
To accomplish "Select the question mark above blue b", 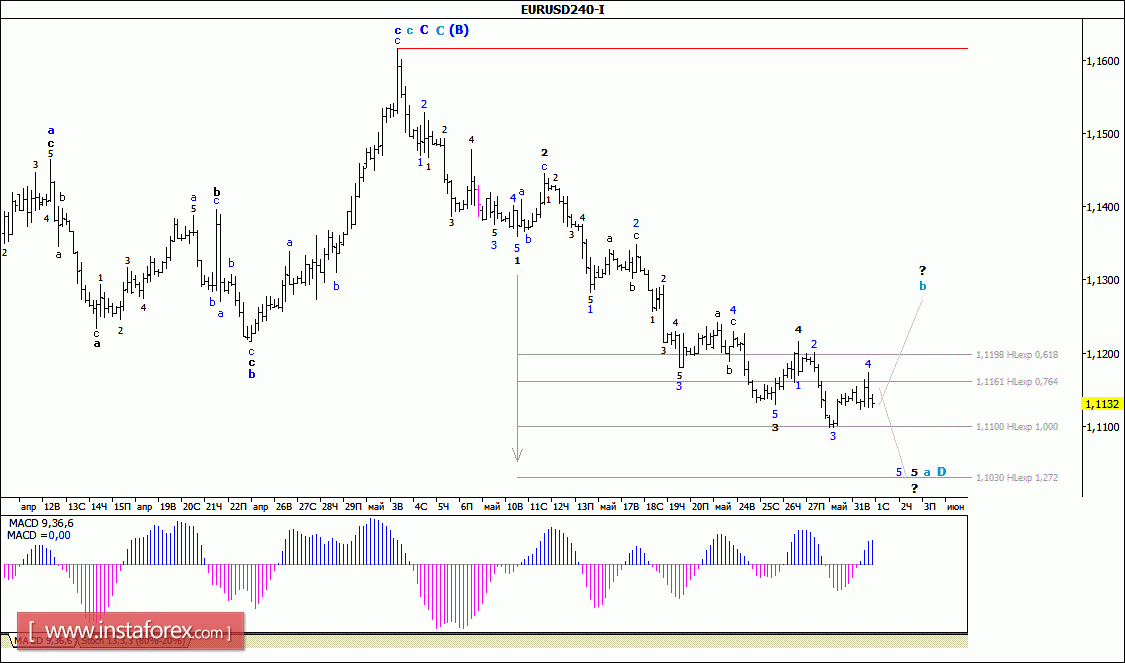I will click(923, 271).
